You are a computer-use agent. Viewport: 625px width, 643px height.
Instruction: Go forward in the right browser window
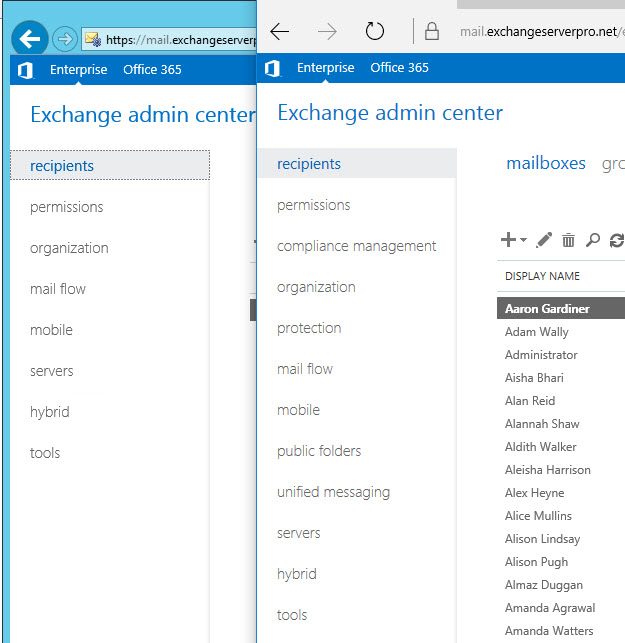[x=327, y=32]
